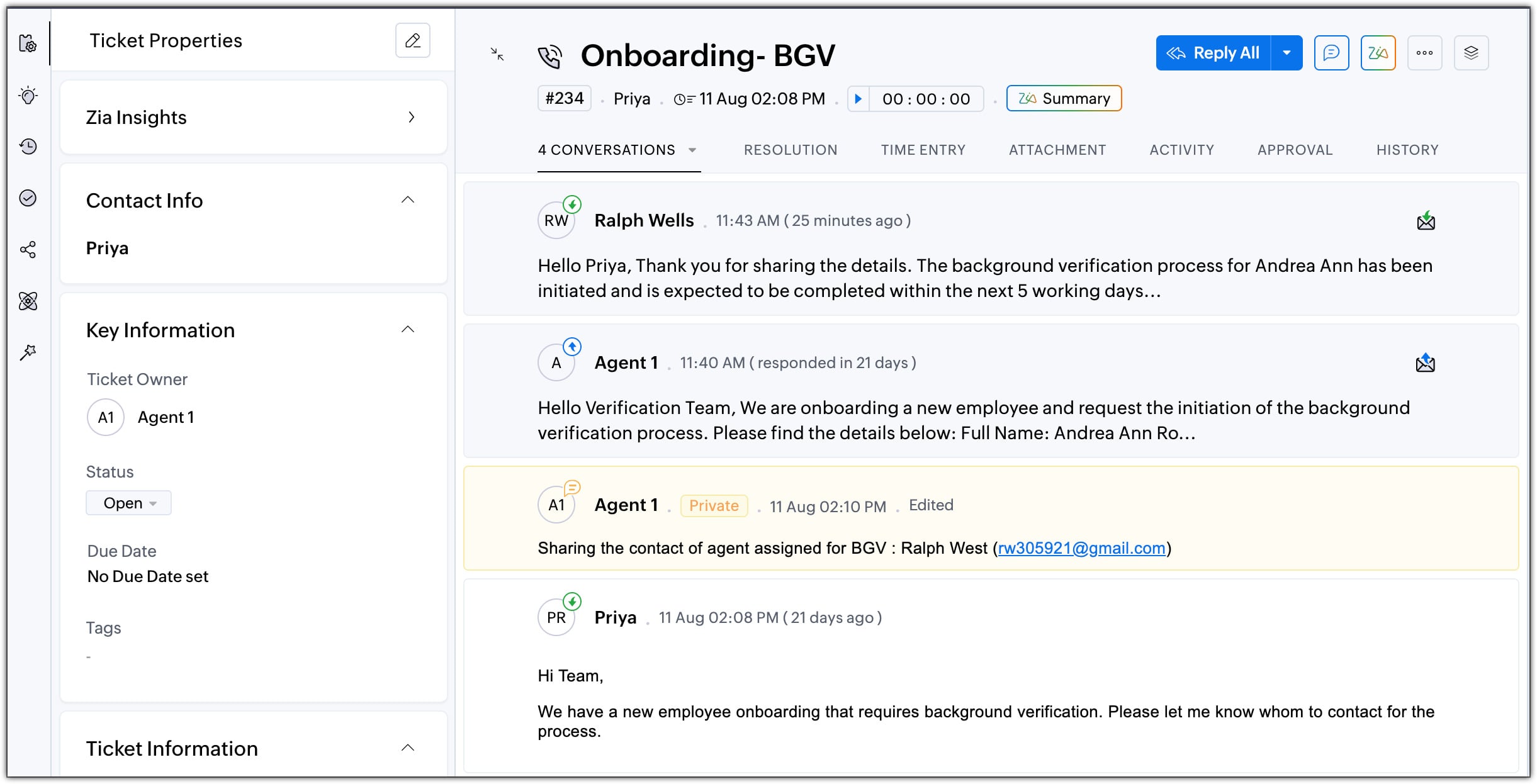Click the collapse arrows icon beside ticket title
1537x784 pixels.
point(497,54)
